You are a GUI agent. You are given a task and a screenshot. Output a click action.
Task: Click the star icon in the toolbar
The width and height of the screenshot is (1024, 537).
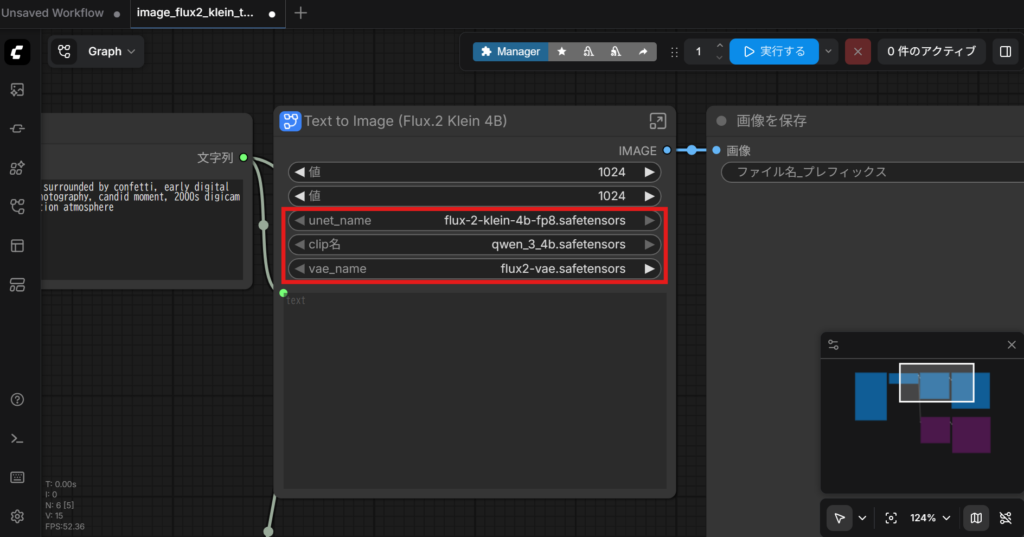pyautogui.click(x=561, y=51)
